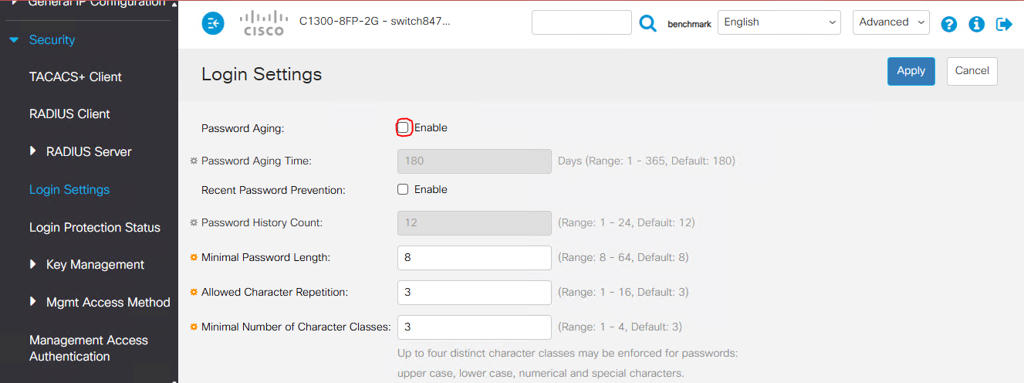
Task: Open TACACS+ Client page
Action: click(75, 76)
